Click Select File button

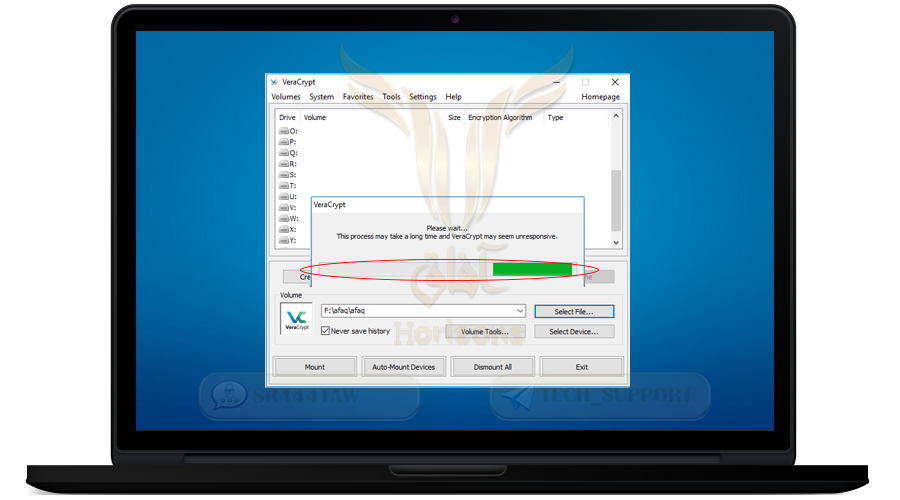(x=574, y=312)
